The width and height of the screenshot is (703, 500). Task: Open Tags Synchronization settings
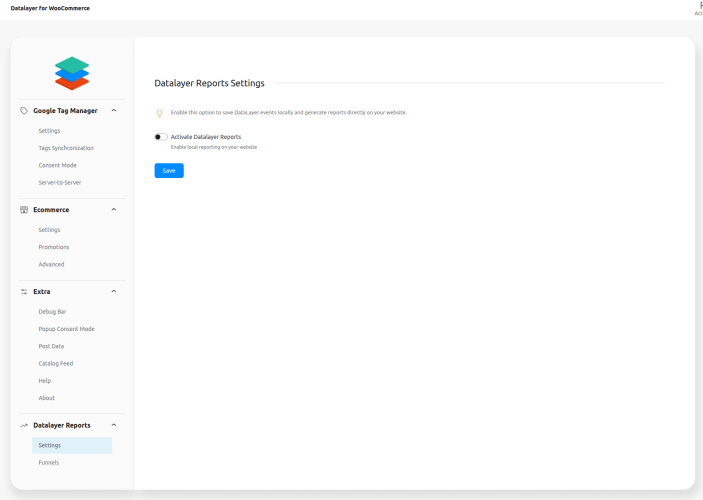[66, 148]
